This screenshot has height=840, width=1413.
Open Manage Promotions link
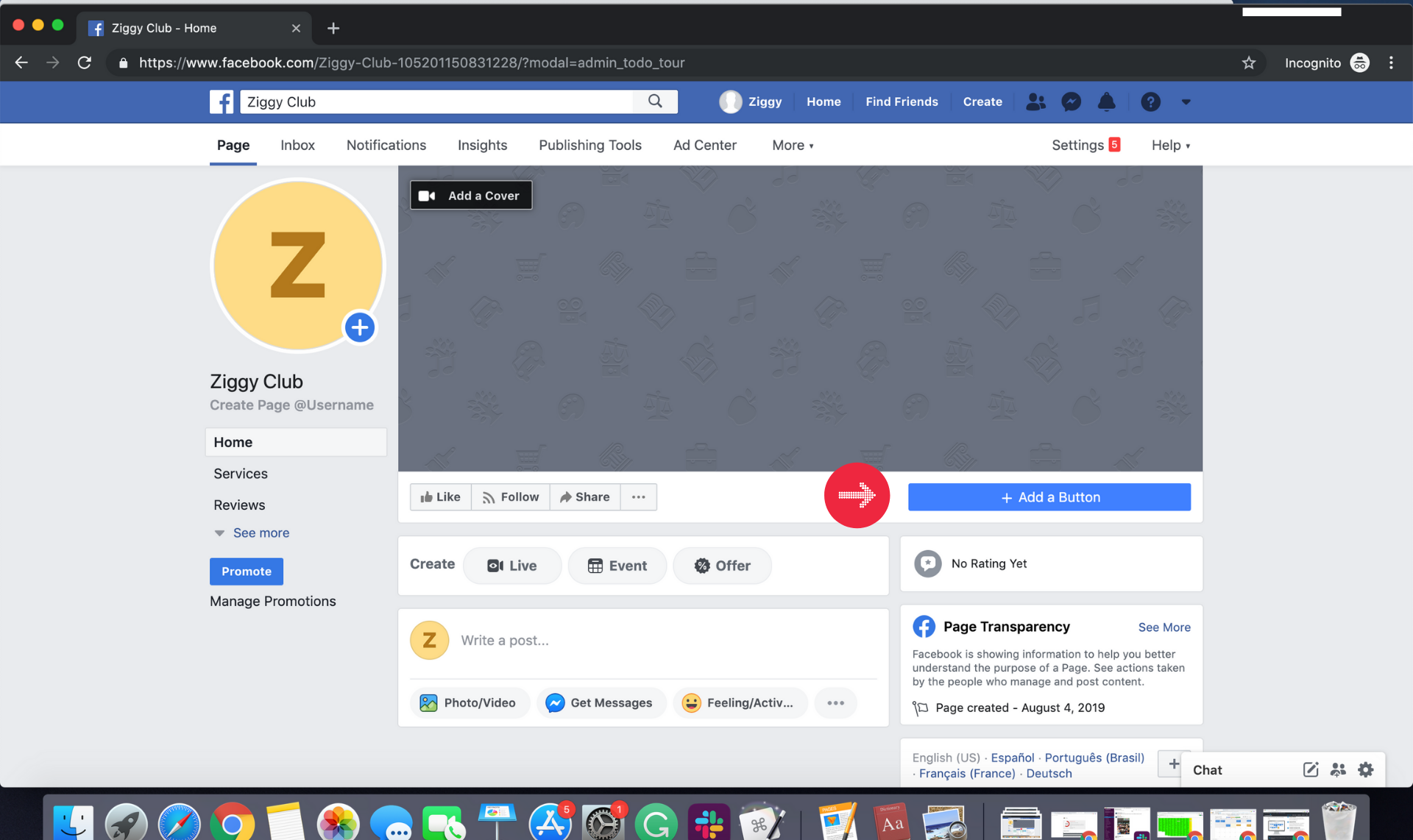pos(273,602)
